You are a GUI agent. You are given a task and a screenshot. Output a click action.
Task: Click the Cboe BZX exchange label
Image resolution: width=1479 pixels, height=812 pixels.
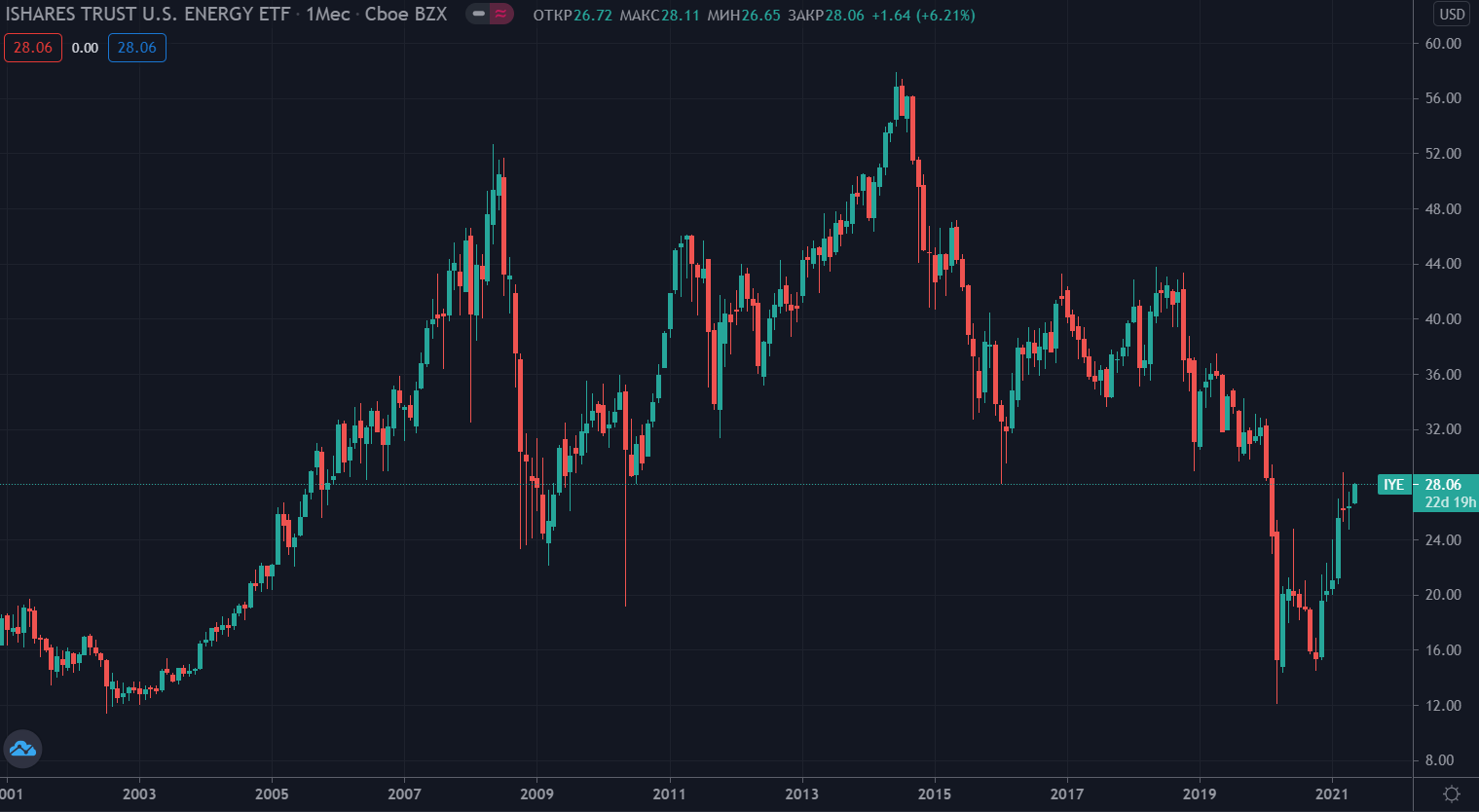click(x=406, y=15)
